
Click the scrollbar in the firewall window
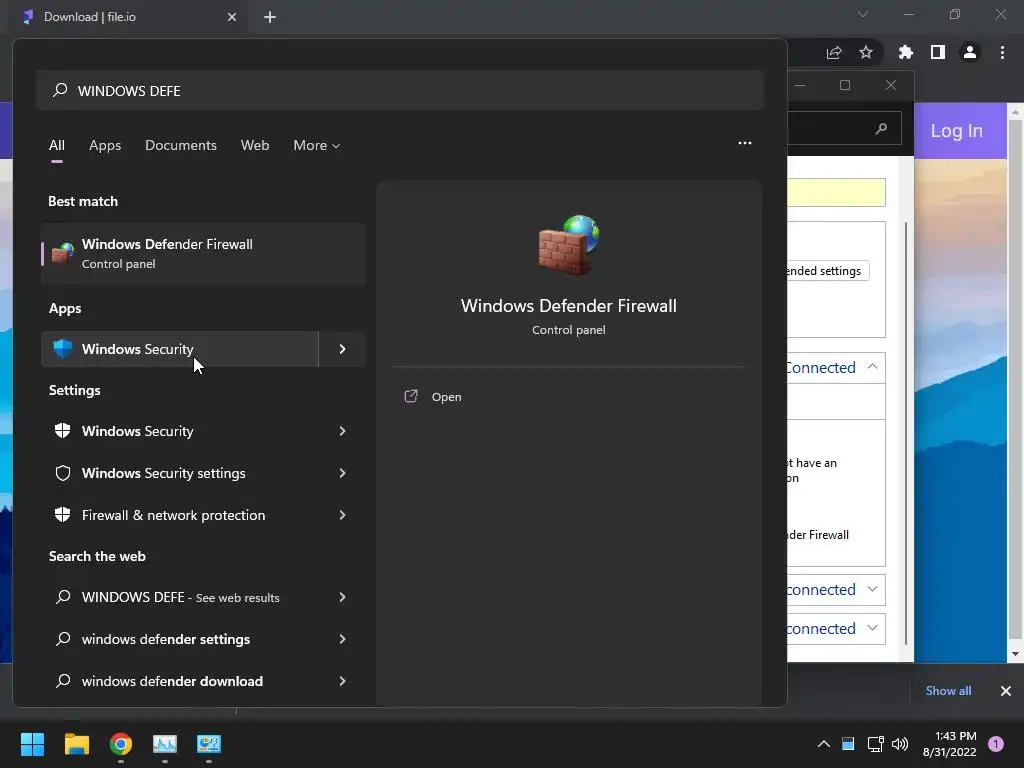click(x=906, y=432)
